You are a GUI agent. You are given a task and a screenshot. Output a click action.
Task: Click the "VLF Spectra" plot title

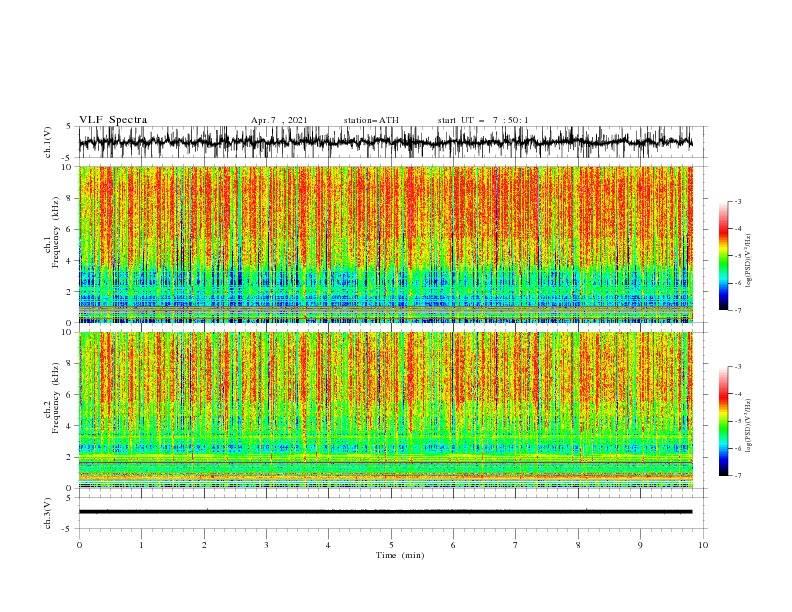(x=113, y=120)
